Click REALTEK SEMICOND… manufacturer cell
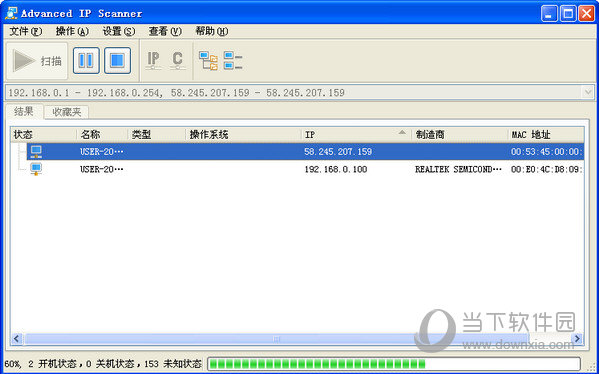This screenshot has width=599, height=374. coord(458,169)
